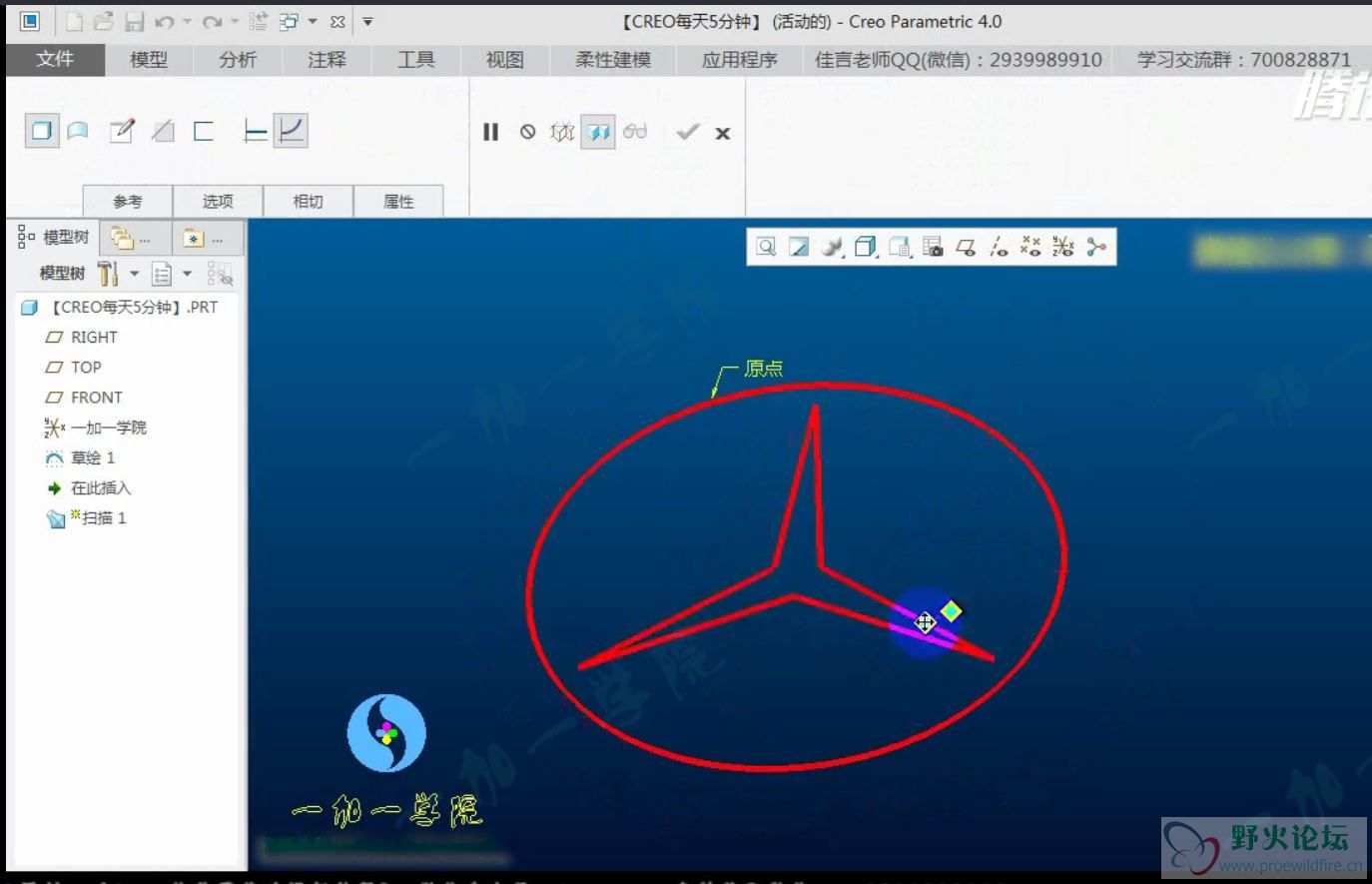Switch to the 注释 ribbon tab
1372x884 pixels.
(x=327, y=60)
